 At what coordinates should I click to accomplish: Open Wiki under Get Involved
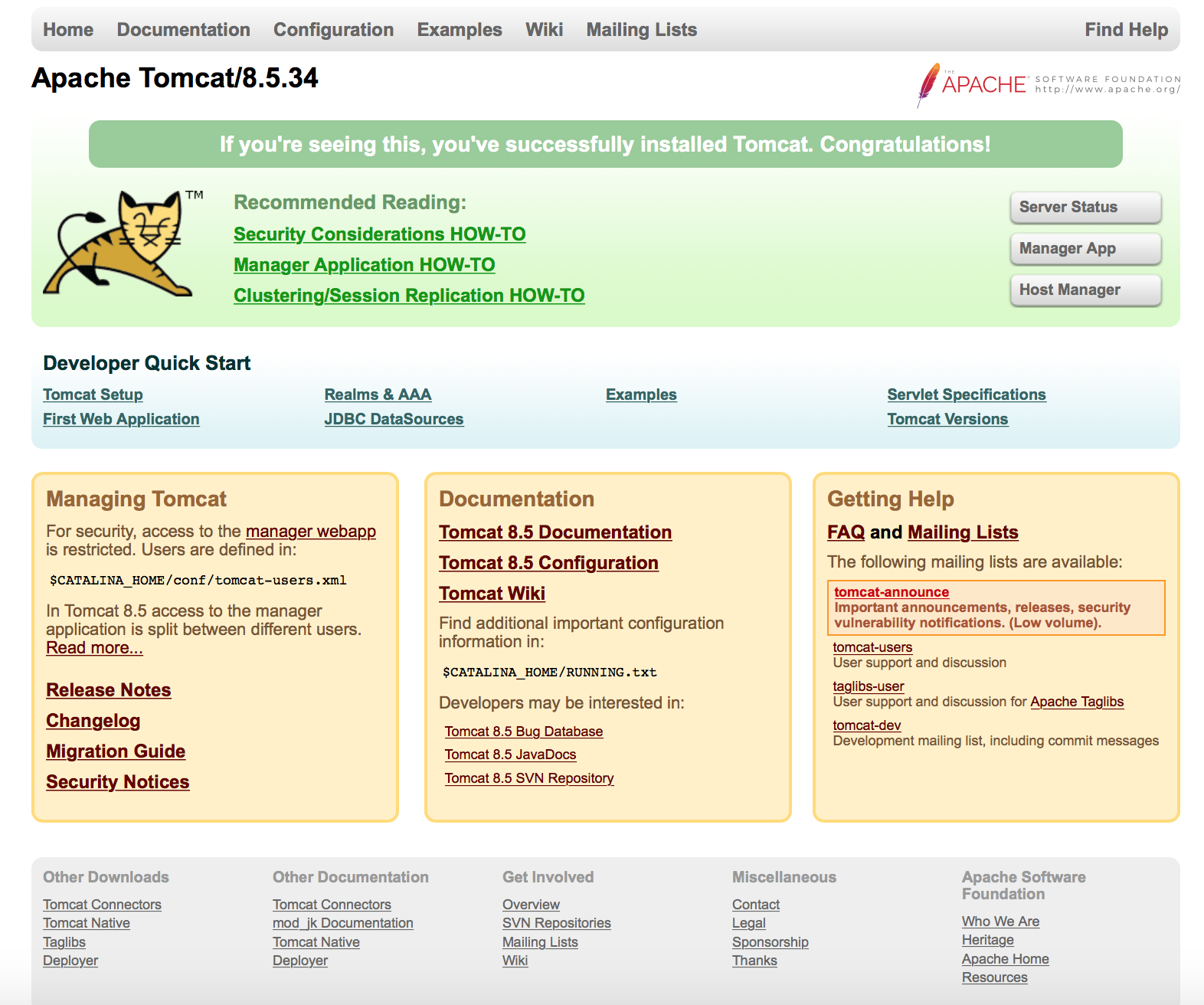coord(515,961)
